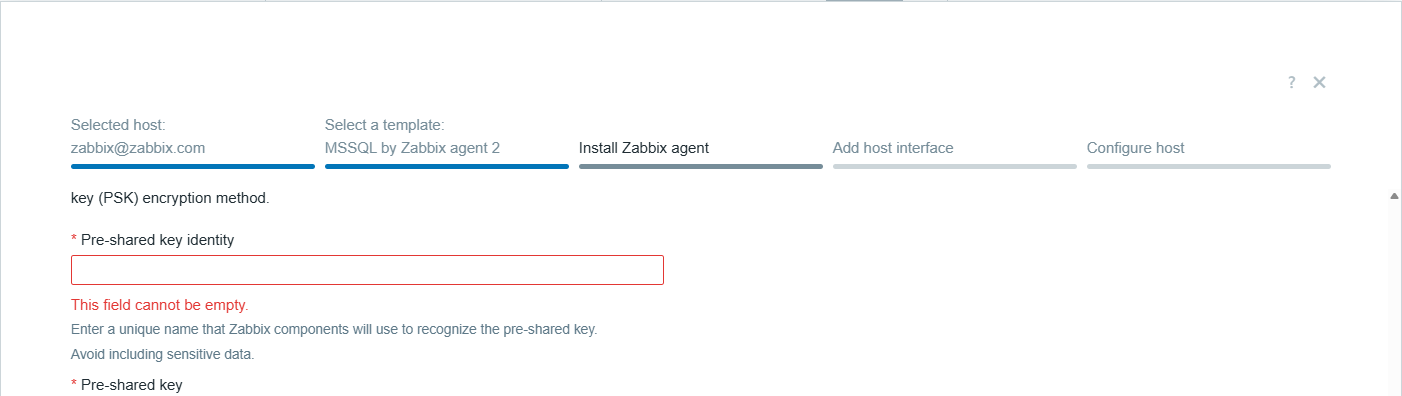This screenshot has height=396, width=1402.
Task: Click the MSSQL by Zabbix agent 2 text
Action: click(412, 148)
